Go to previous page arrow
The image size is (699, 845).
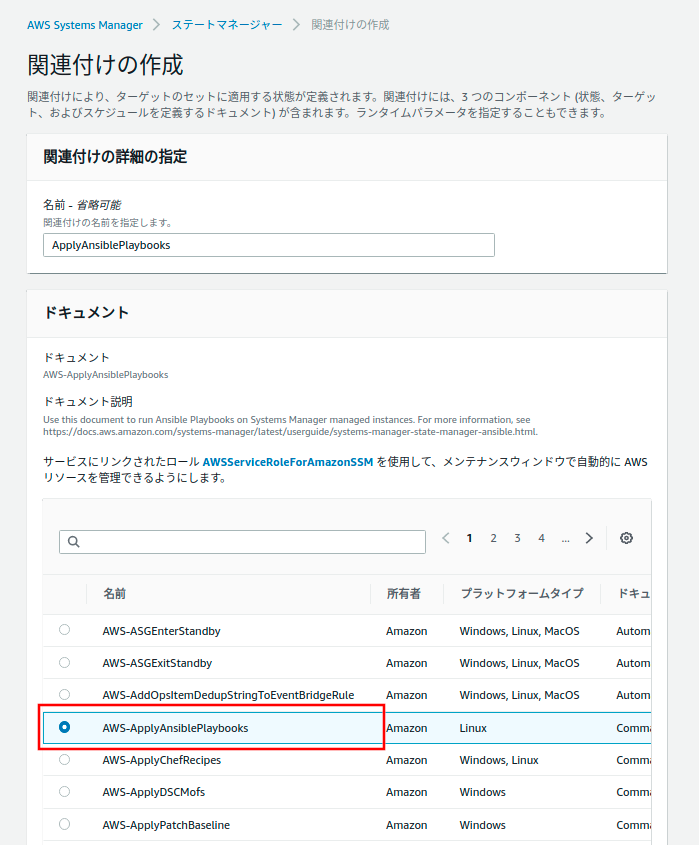click(446, 538)
